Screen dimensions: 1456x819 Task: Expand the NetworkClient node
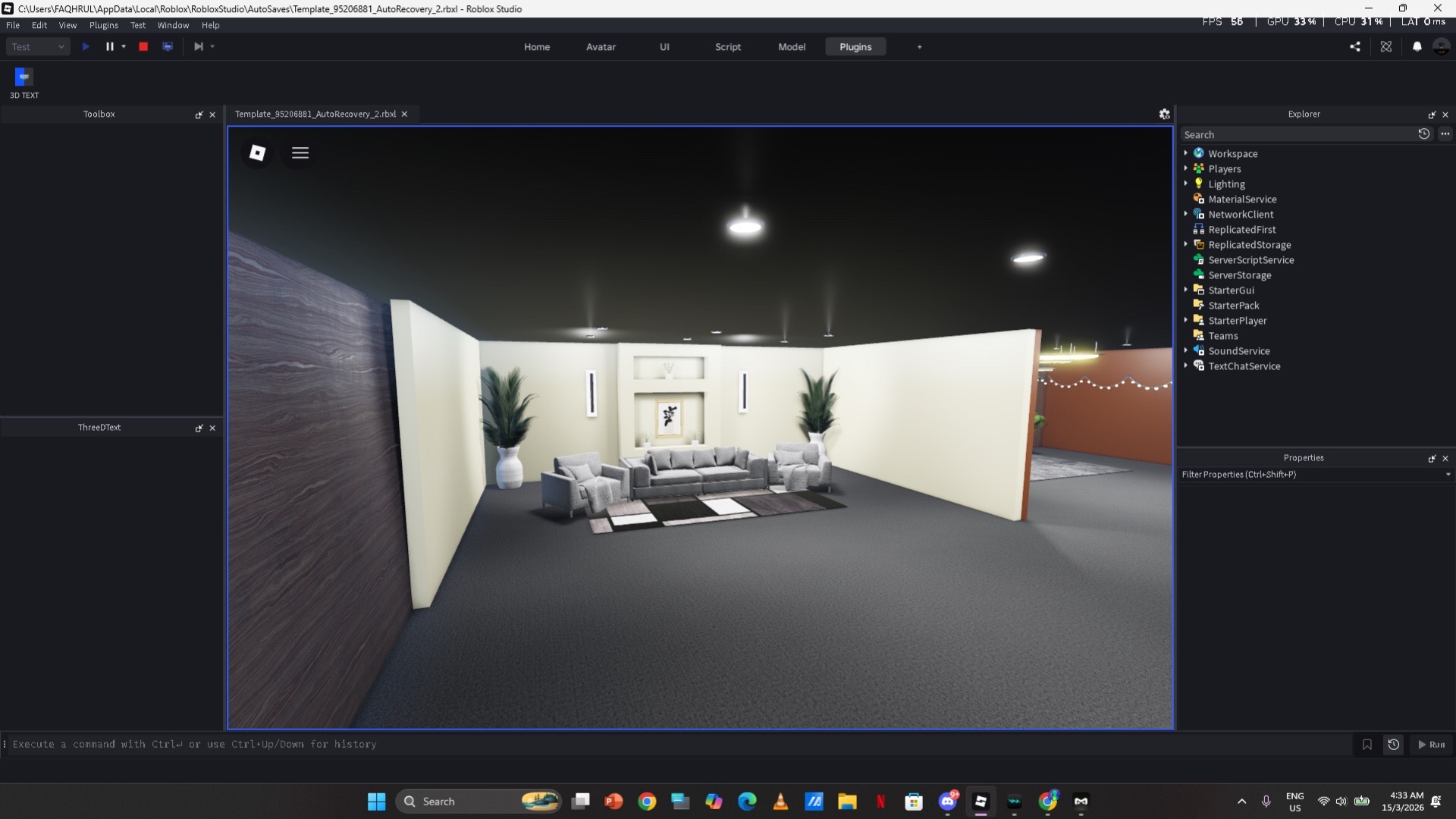pyautogui.click(x=1186, y=214)
